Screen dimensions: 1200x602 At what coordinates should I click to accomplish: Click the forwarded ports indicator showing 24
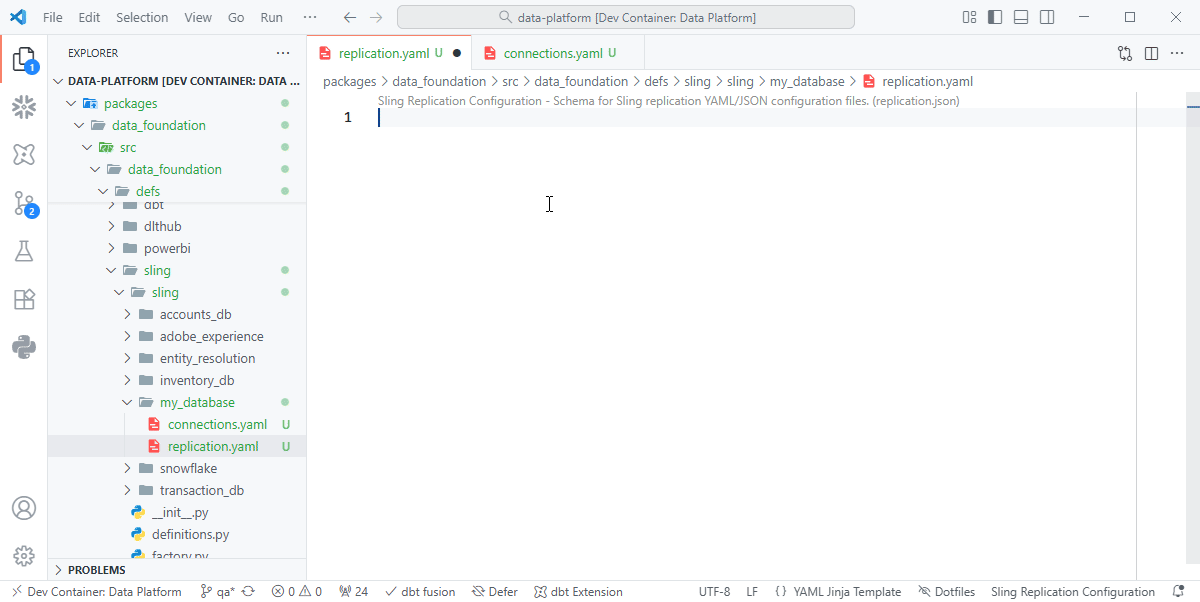click(x=353, y=591)
